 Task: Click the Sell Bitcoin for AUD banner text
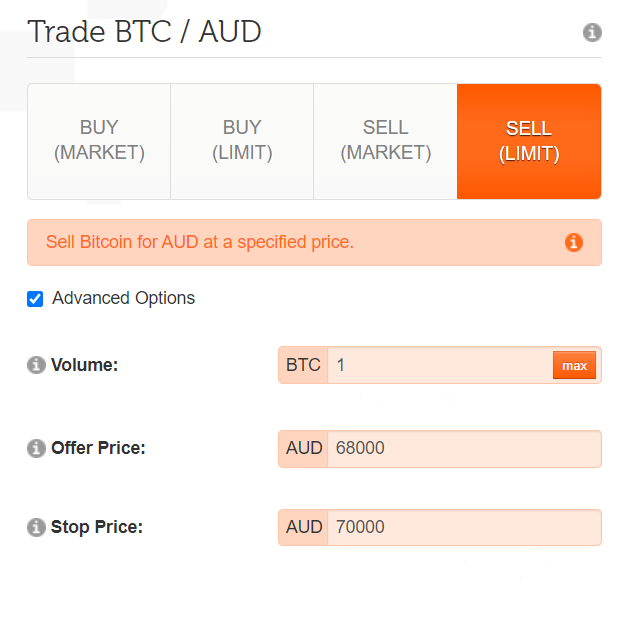click(x=200, y=242)
